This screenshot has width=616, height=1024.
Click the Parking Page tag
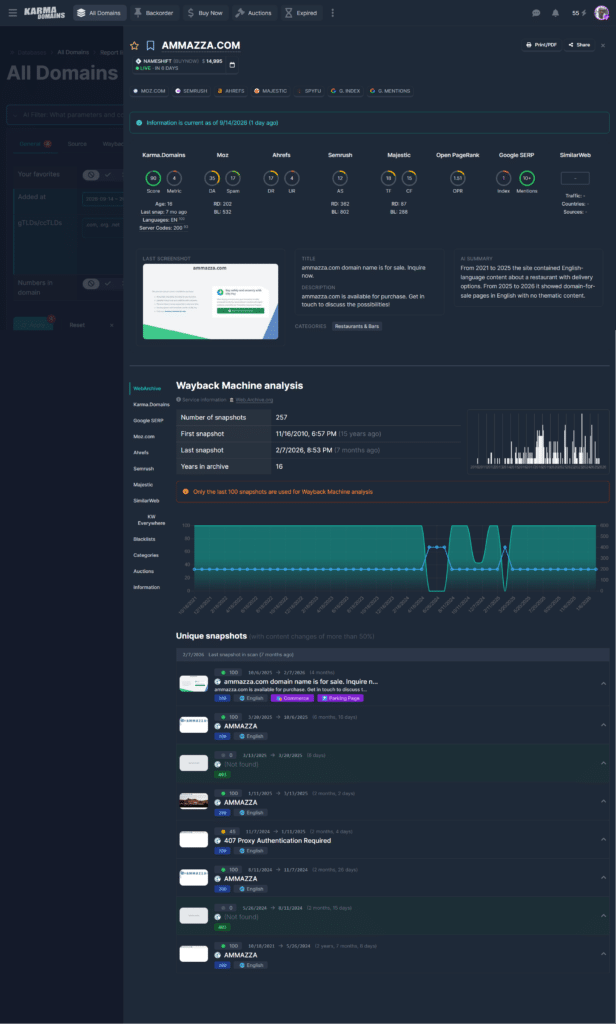(340, 698)
